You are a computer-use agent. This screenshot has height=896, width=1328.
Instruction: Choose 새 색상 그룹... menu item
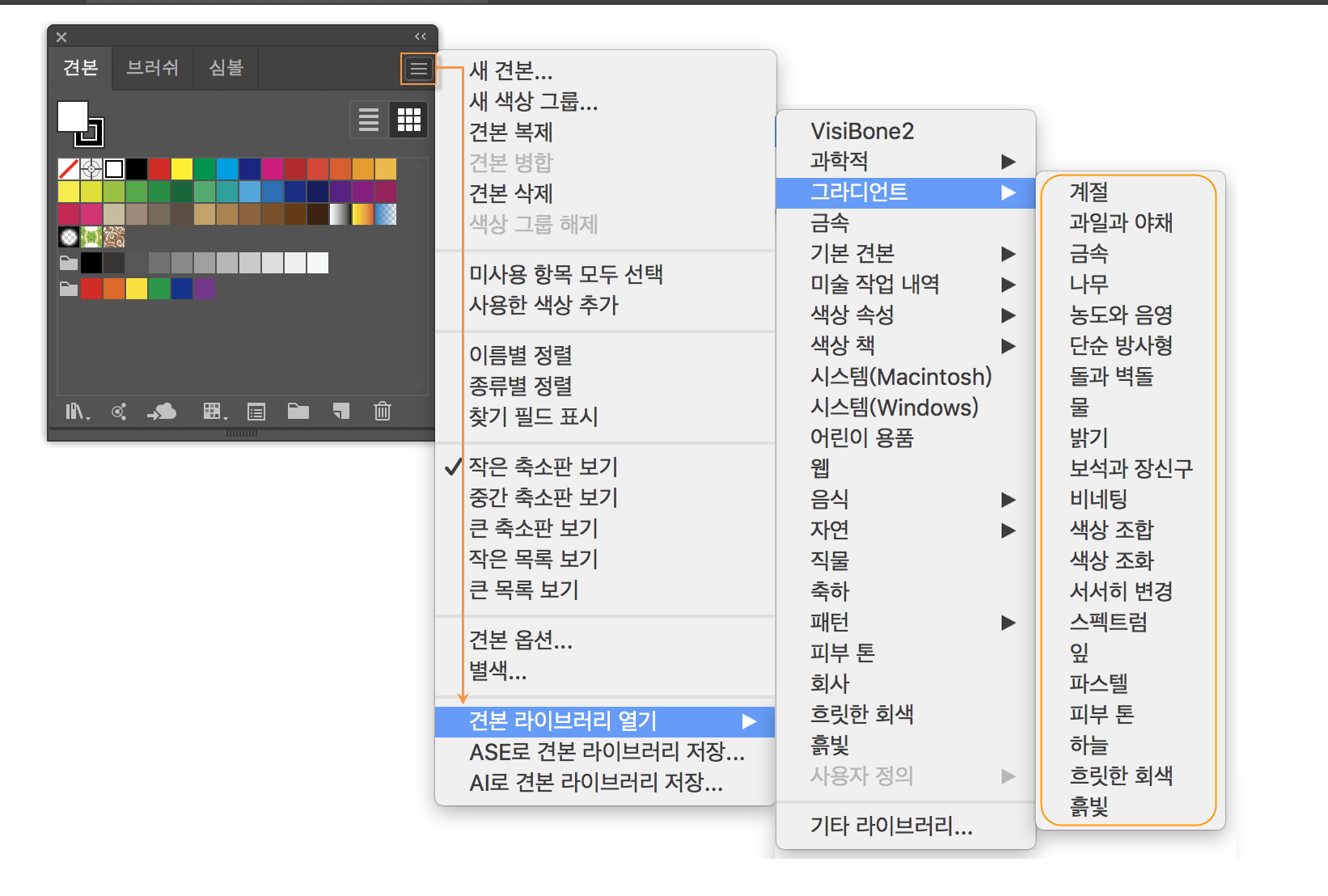[x=605, y=102]
